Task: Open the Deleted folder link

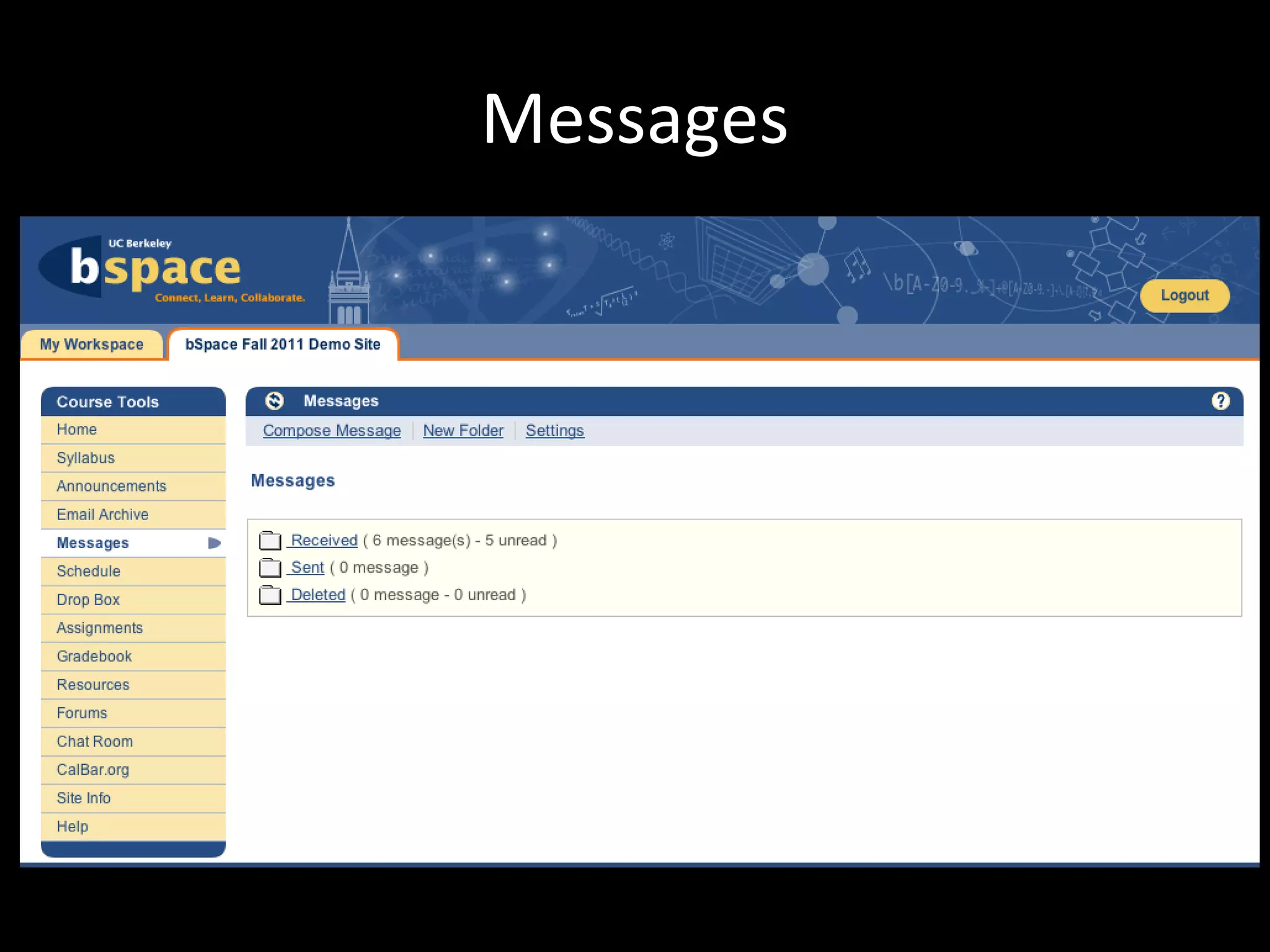Action: [x=317, y=595]
